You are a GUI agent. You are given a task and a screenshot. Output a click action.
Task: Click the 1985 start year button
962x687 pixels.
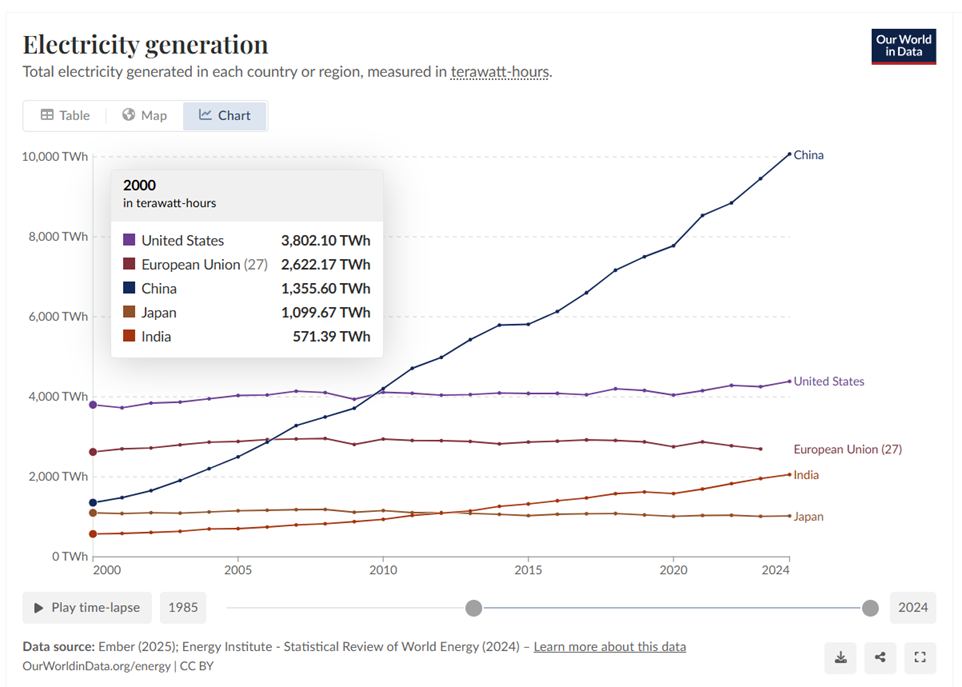tap(183, 608)
